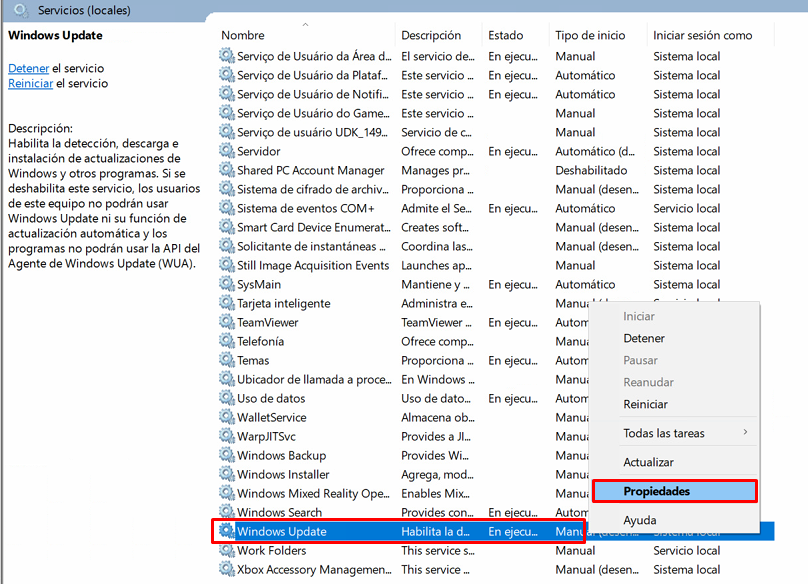Click gear icon beside Xbox Accessory Management
808x584 pixels.
click(x=227, y=570)
